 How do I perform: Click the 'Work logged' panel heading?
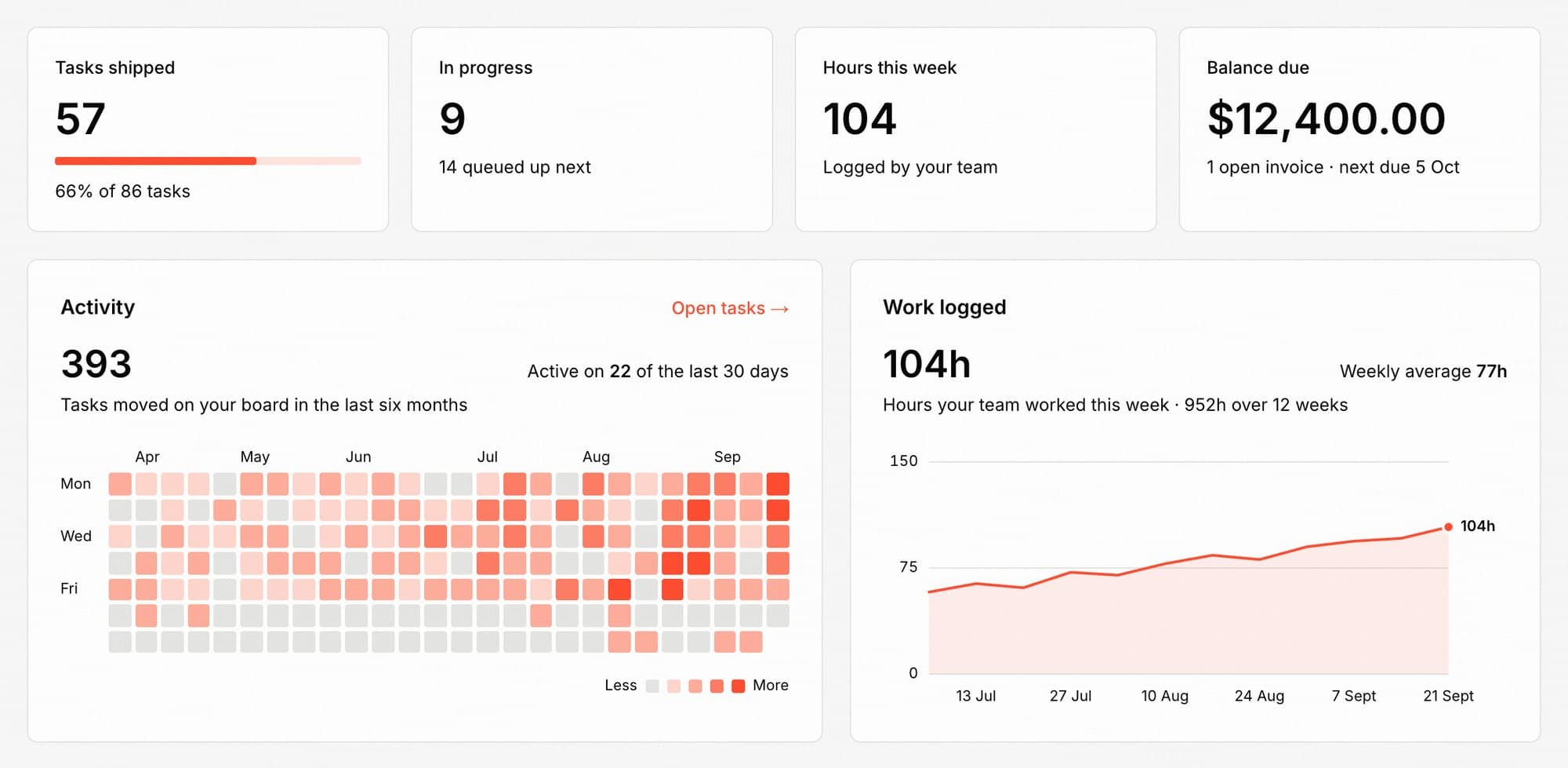pos(945,307)
